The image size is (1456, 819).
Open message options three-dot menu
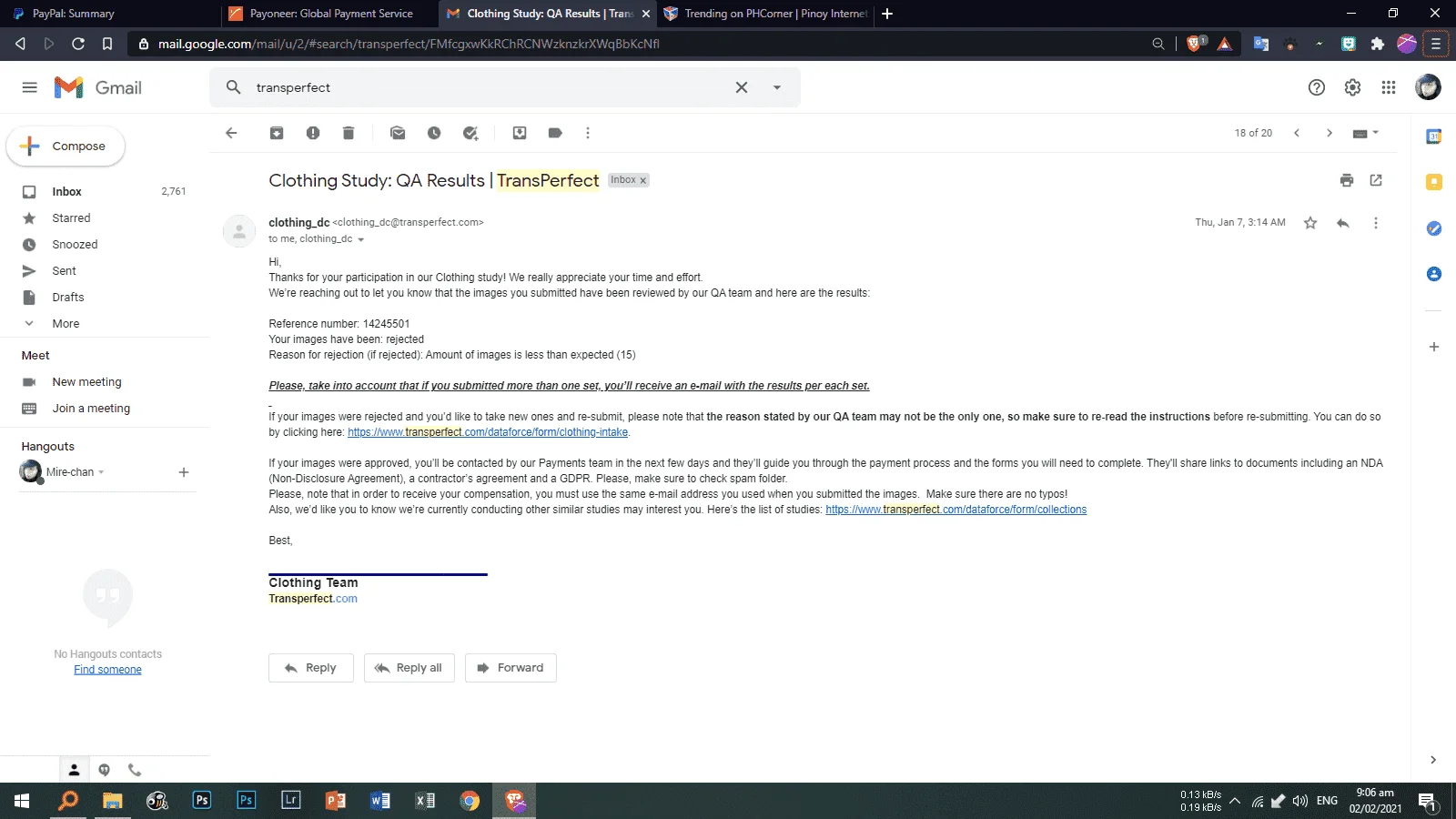click(1376, 223)
